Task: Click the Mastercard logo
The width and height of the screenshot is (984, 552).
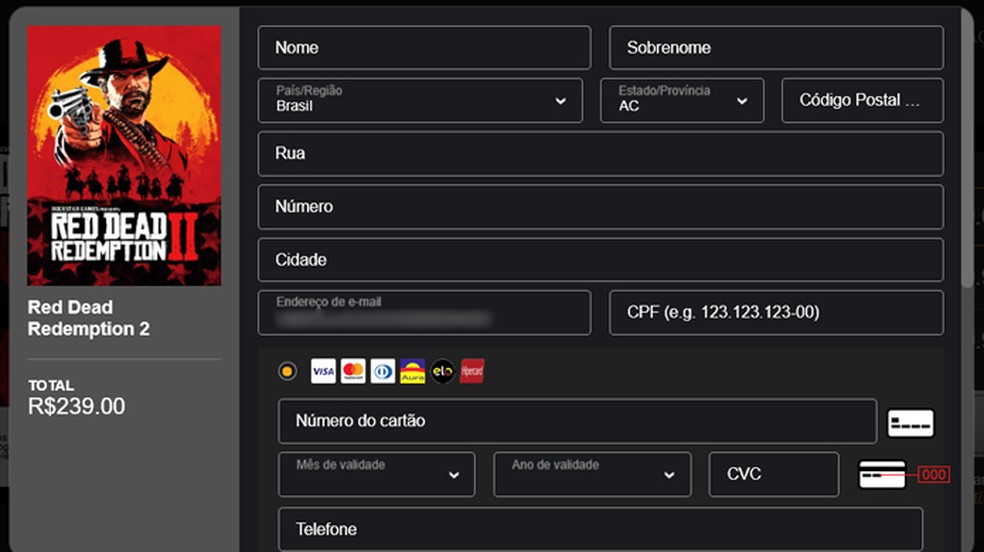Action: (x=353, y=371)
